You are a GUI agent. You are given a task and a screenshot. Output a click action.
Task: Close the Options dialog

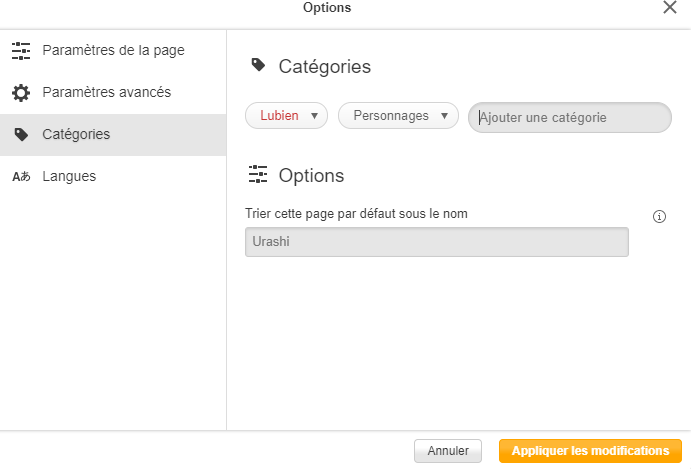(670, 8)
